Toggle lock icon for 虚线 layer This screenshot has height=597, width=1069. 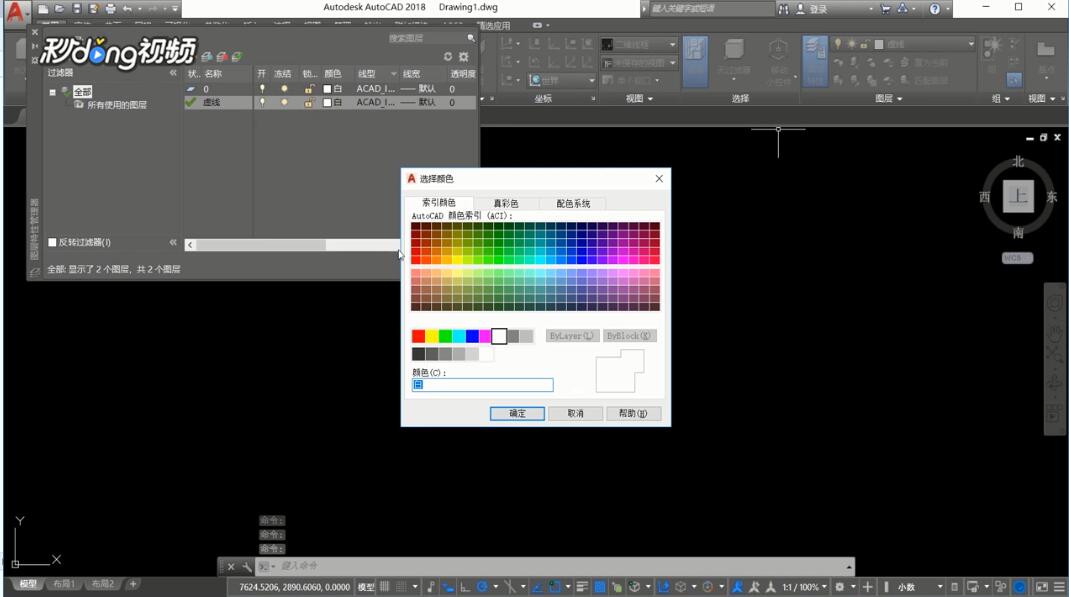[309, 102]
